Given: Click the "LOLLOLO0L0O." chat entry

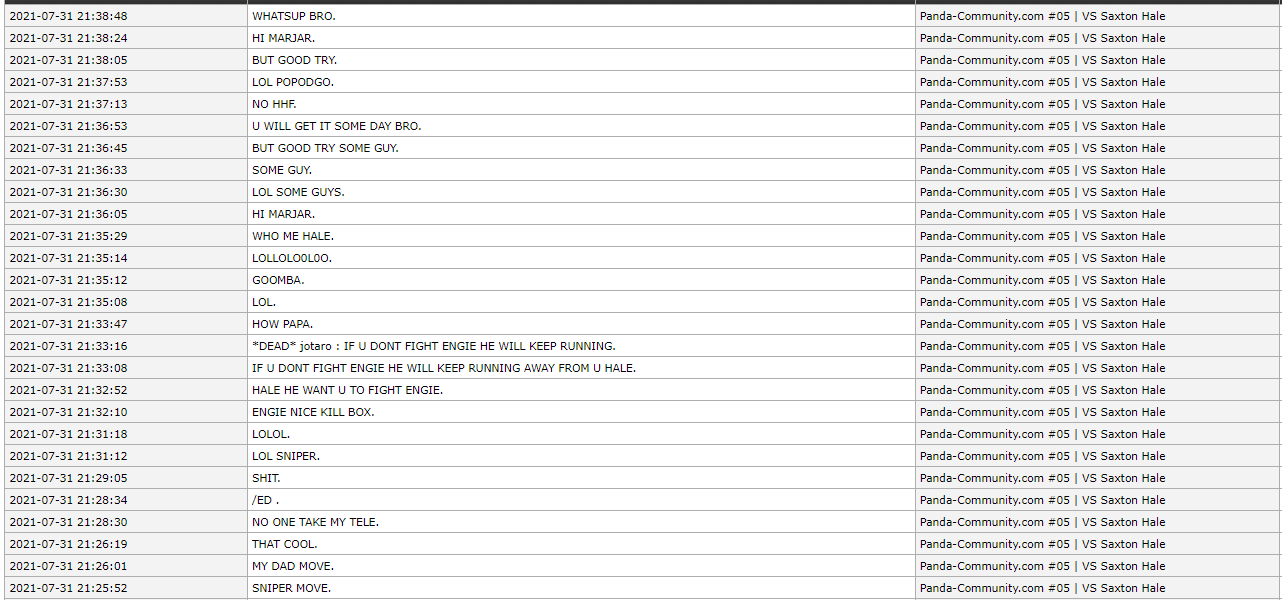Looking at the screenshot, I should [292, 258].
